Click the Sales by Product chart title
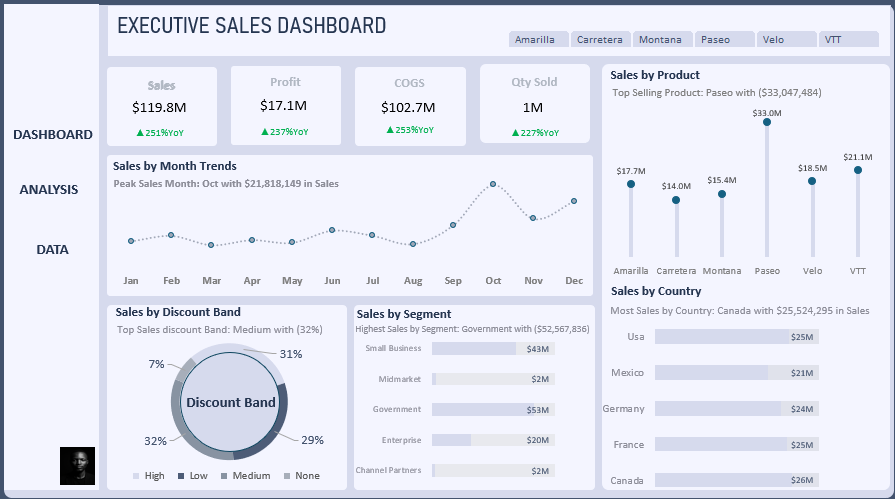The height and width of the screenshot is (499, 895). (x=655, y=75)
